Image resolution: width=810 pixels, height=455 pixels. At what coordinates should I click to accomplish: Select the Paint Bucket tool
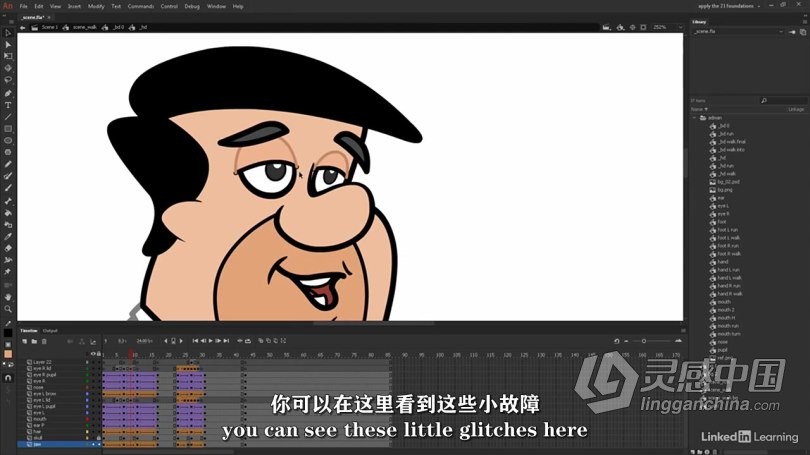pyautogui.click(x=8, y=213)
